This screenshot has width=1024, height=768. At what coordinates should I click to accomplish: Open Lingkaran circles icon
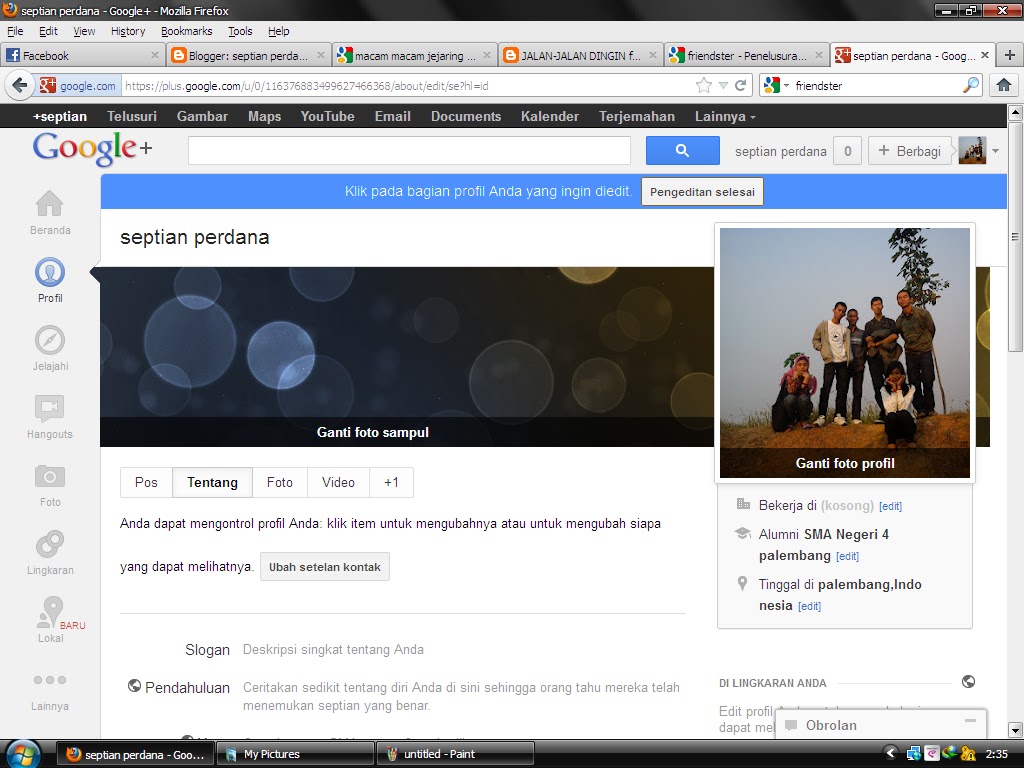(50, 544)
